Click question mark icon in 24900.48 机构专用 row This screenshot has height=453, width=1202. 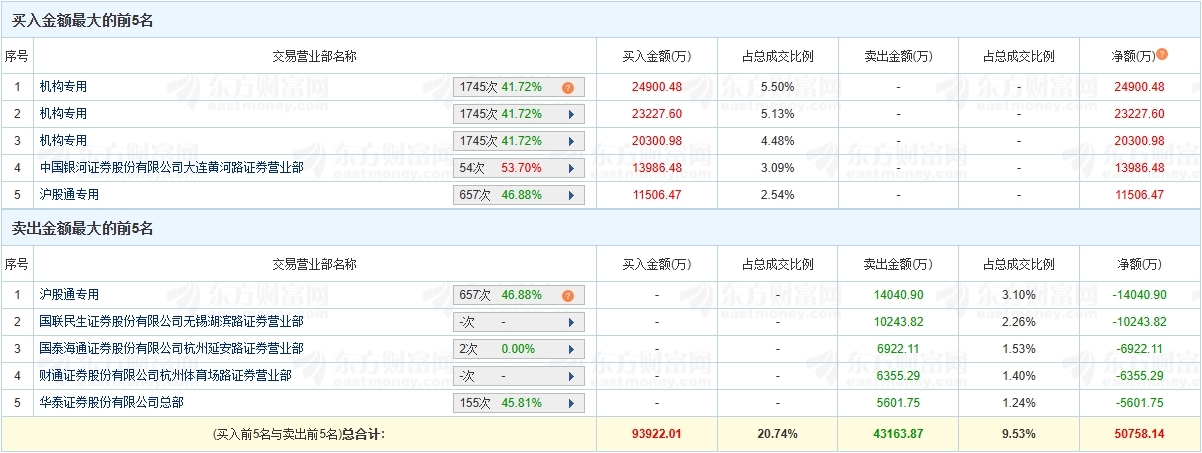click(568, 87)
